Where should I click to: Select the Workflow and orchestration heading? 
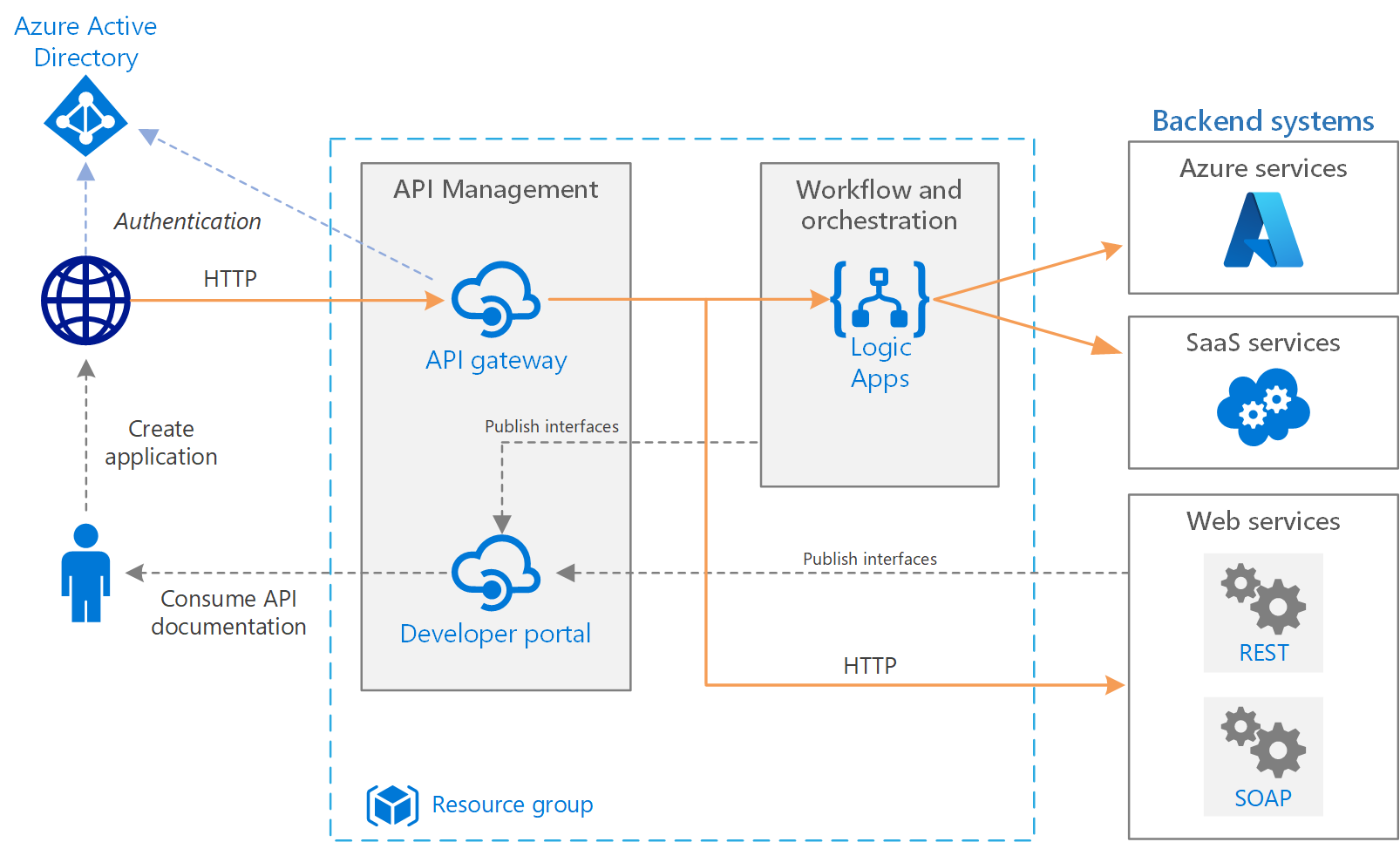coord(879,205)
